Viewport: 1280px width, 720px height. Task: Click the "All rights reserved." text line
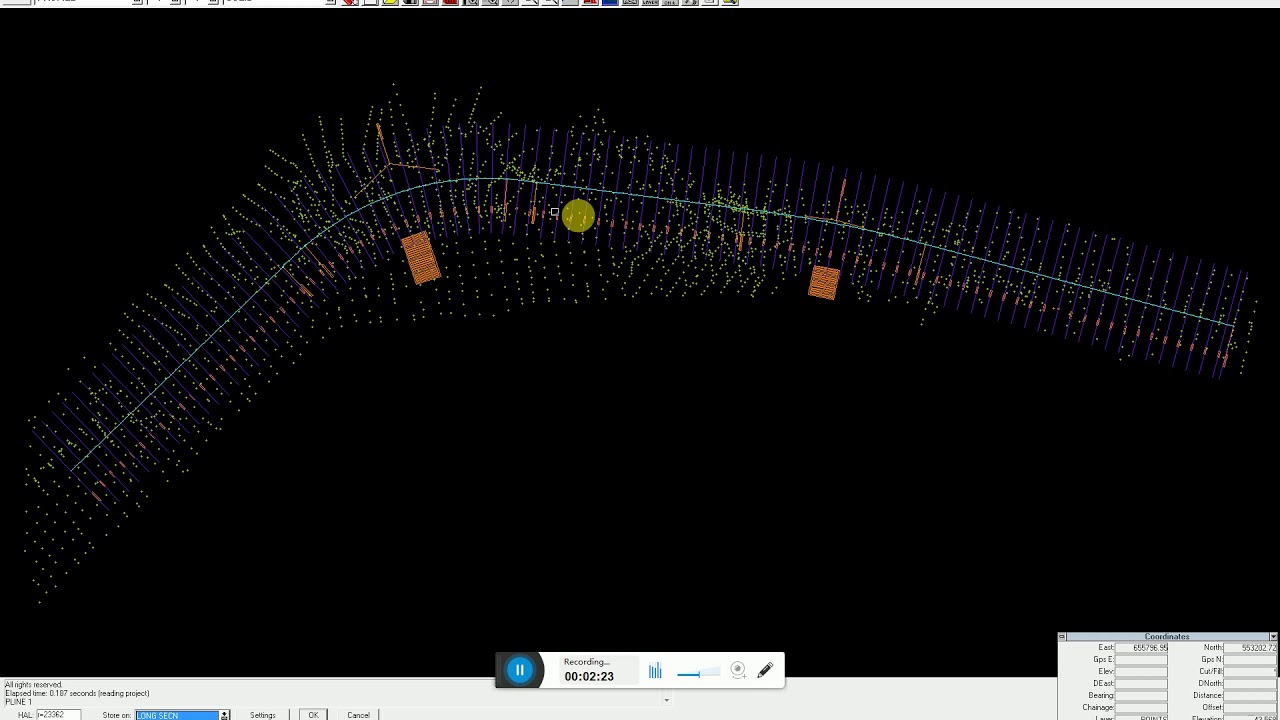(x=33, y=685)
